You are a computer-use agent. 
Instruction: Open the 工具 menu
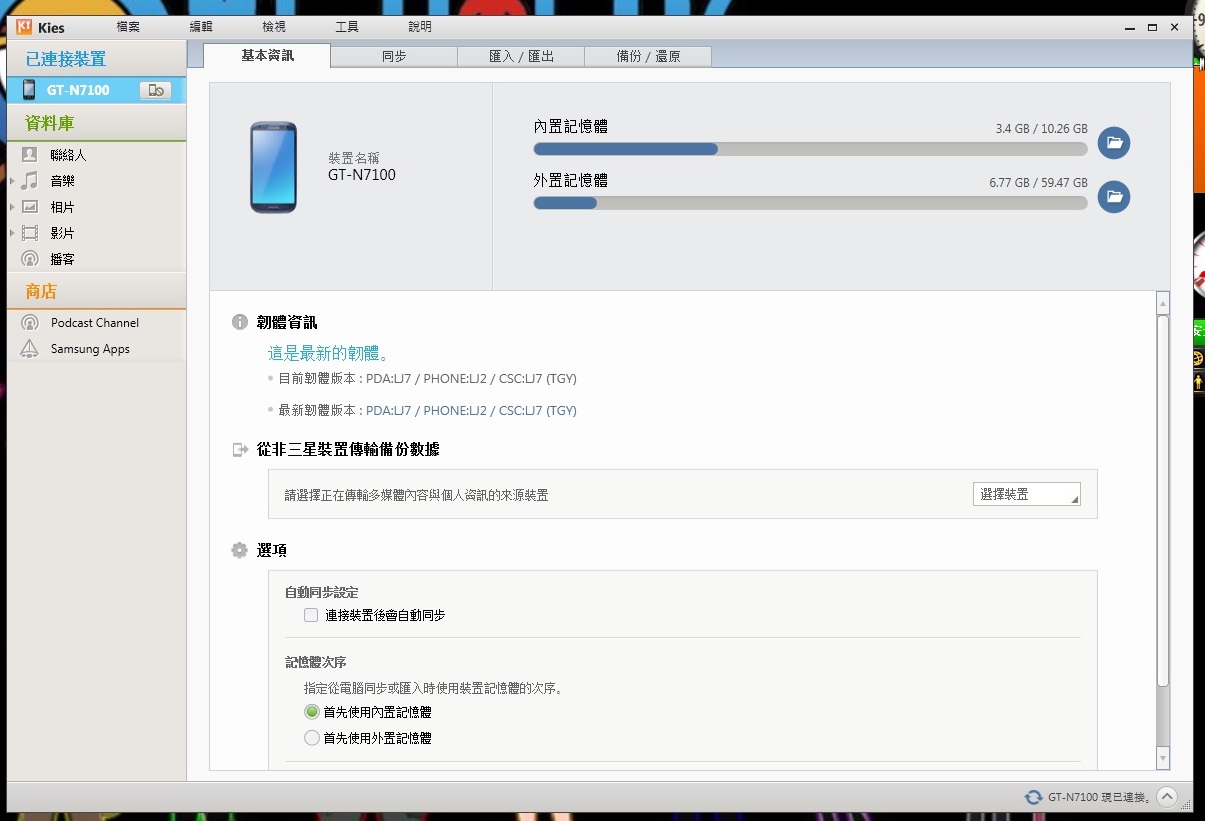(347, 27)
